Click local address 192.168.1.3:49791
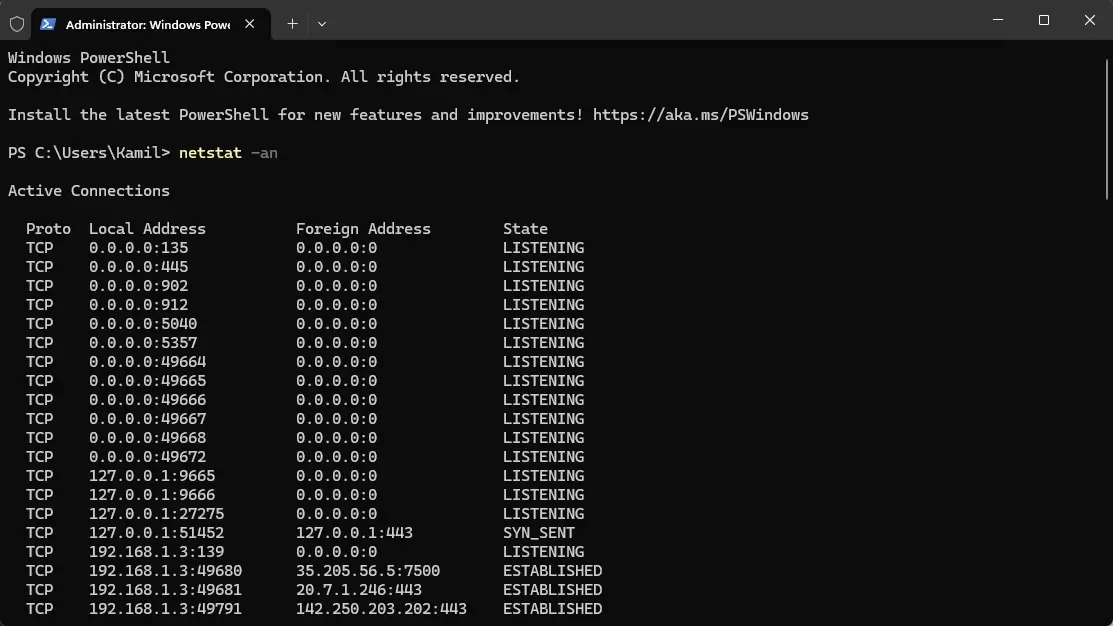The image size is (1113, 626). (x=165, y=609)
